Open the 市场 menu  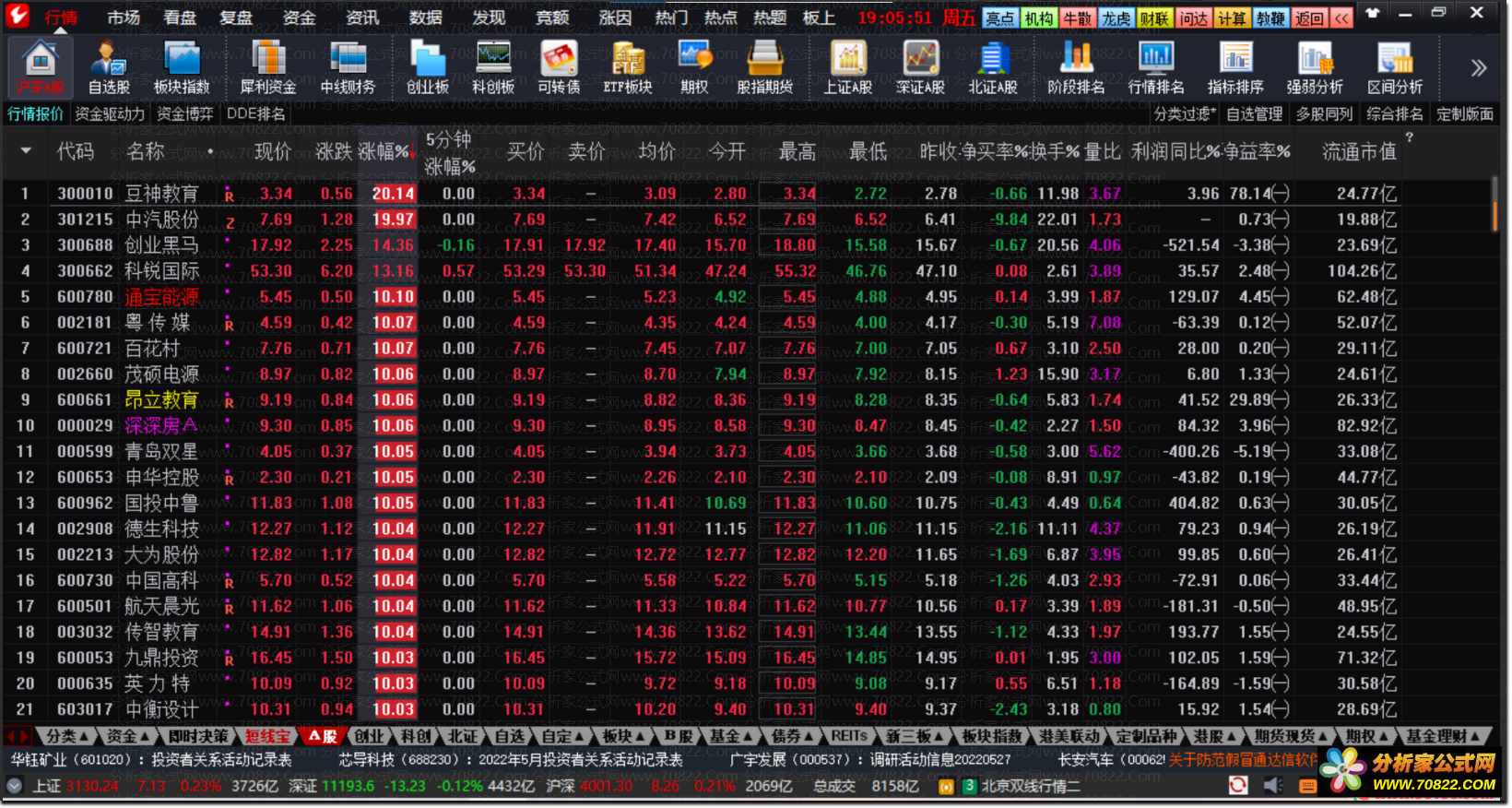pos(123,18)
